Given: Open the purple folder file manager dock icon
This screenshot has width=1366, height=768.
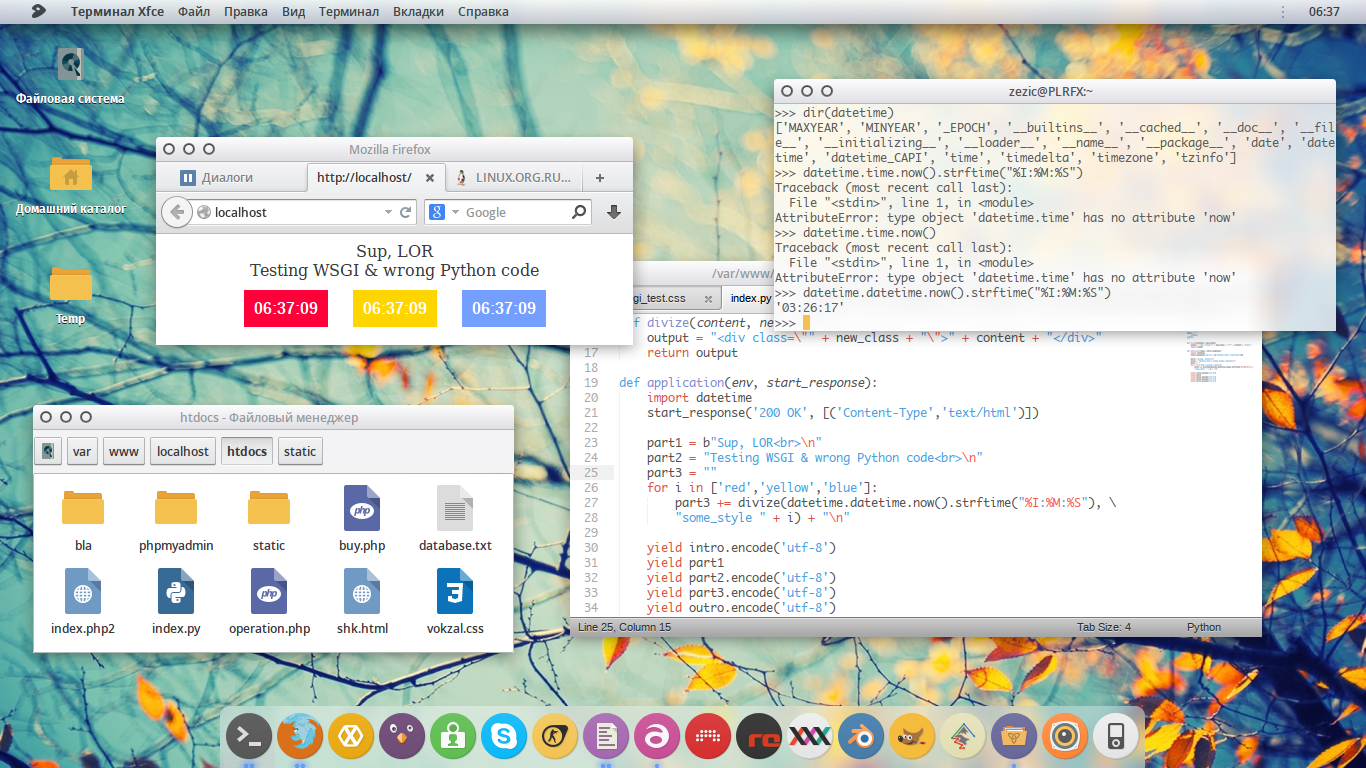Looking at the screenshot, I should pos(1014,738).
